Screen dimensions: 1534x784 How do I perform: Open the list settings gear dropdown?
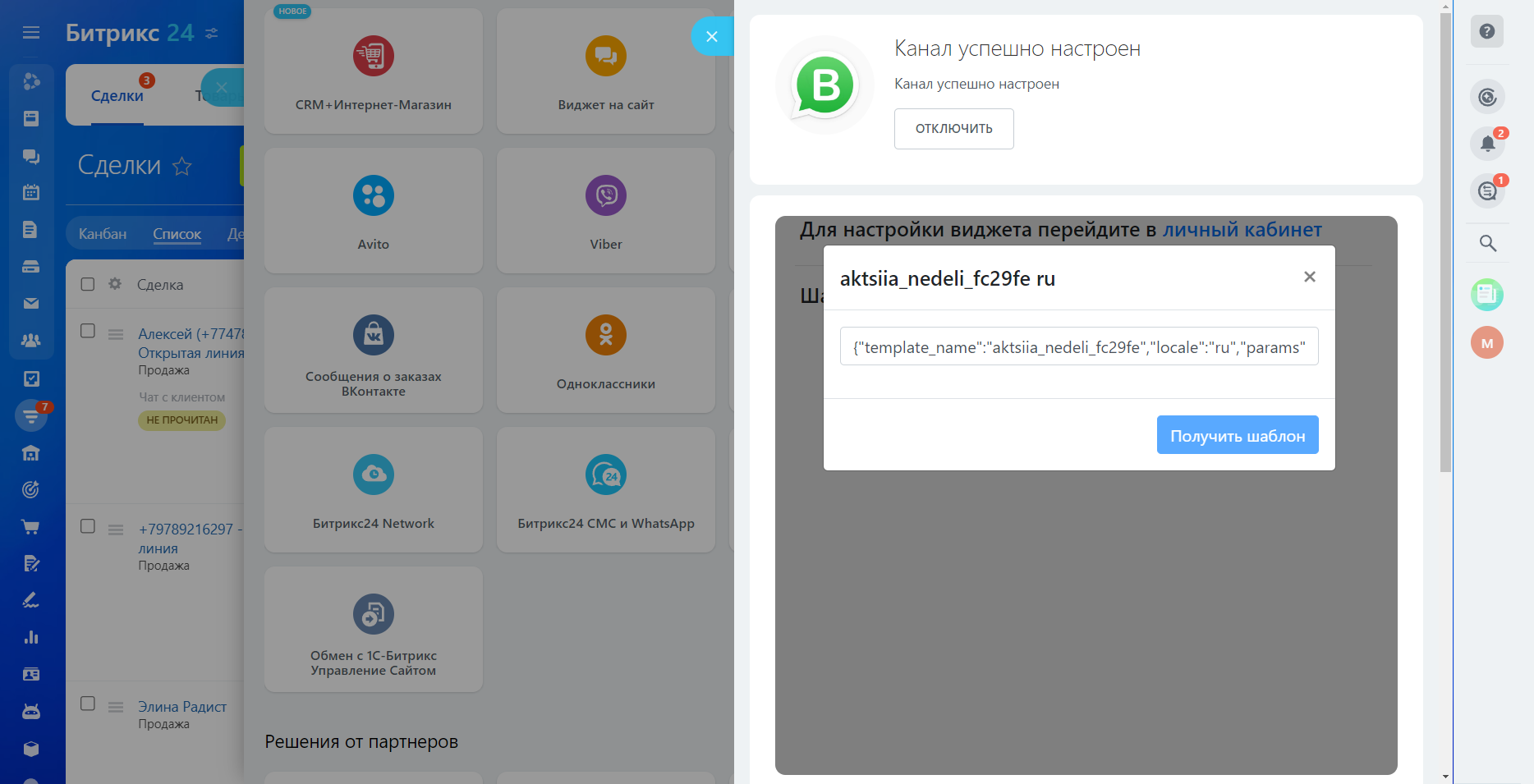point(115,284)
